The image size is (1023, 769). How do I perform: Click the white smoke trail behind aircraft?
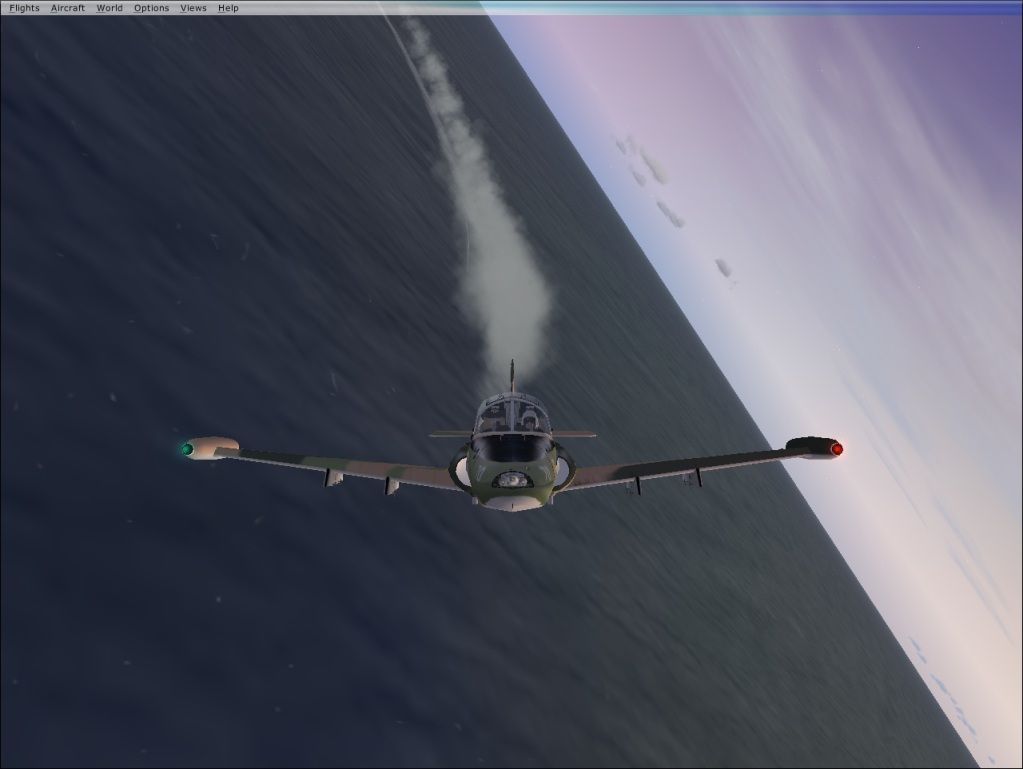coord(500,270)
